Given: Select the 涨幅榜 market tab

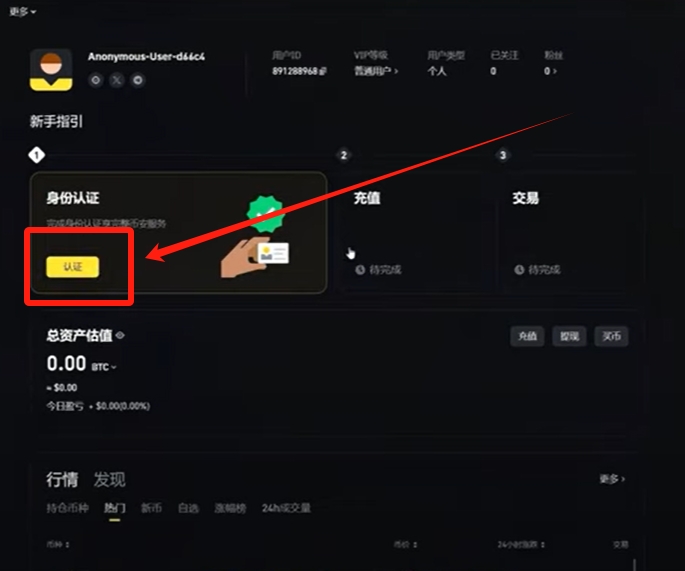Looking at the screenshot, I should coord(230,508).
